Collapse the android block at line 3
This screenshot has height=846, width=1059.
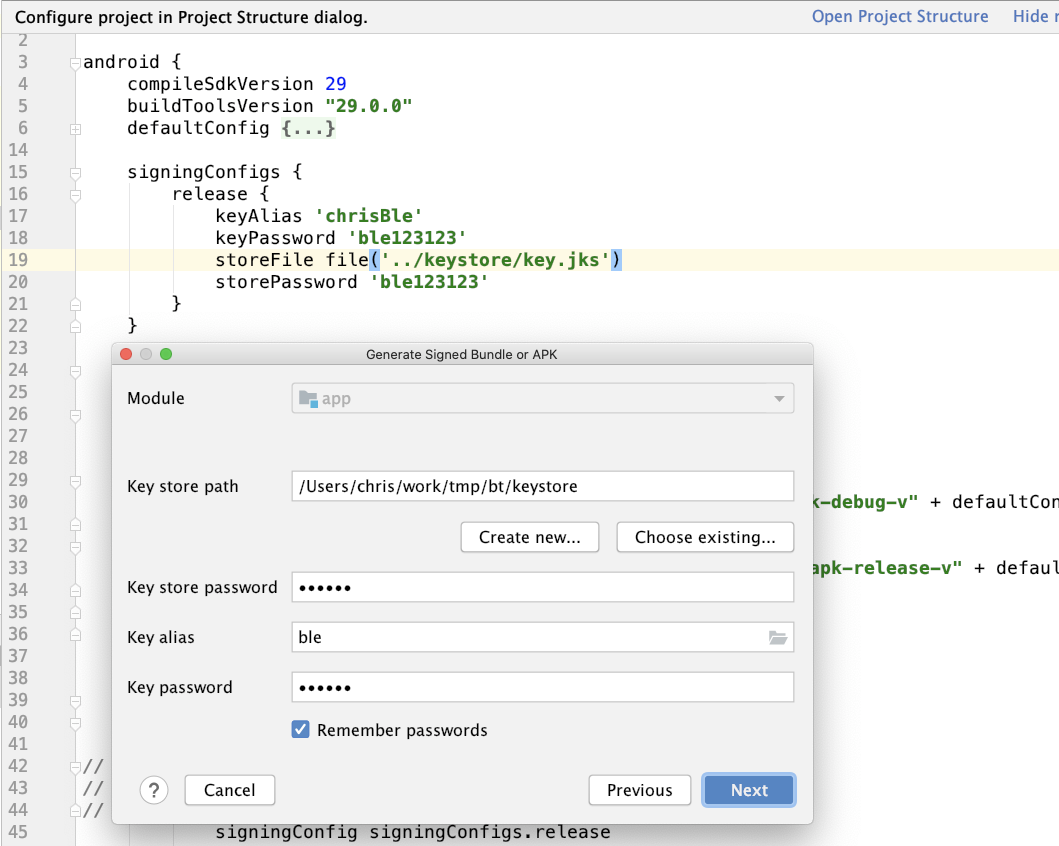click(76, 63)
